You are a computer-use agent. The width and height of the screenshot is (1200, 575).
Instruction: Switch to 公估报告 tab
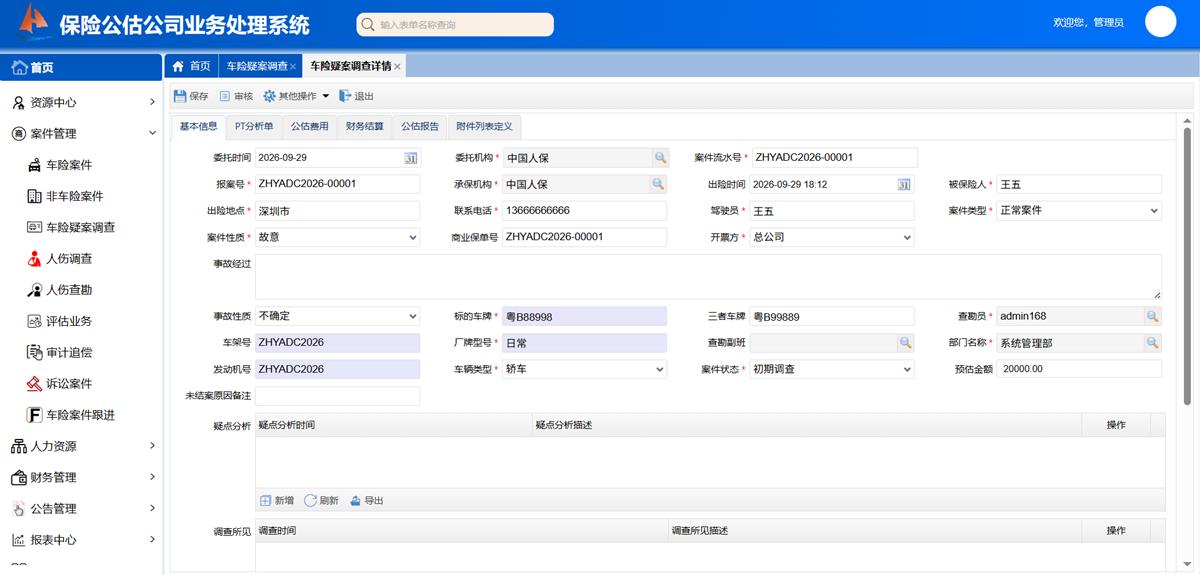pos(420,127)
